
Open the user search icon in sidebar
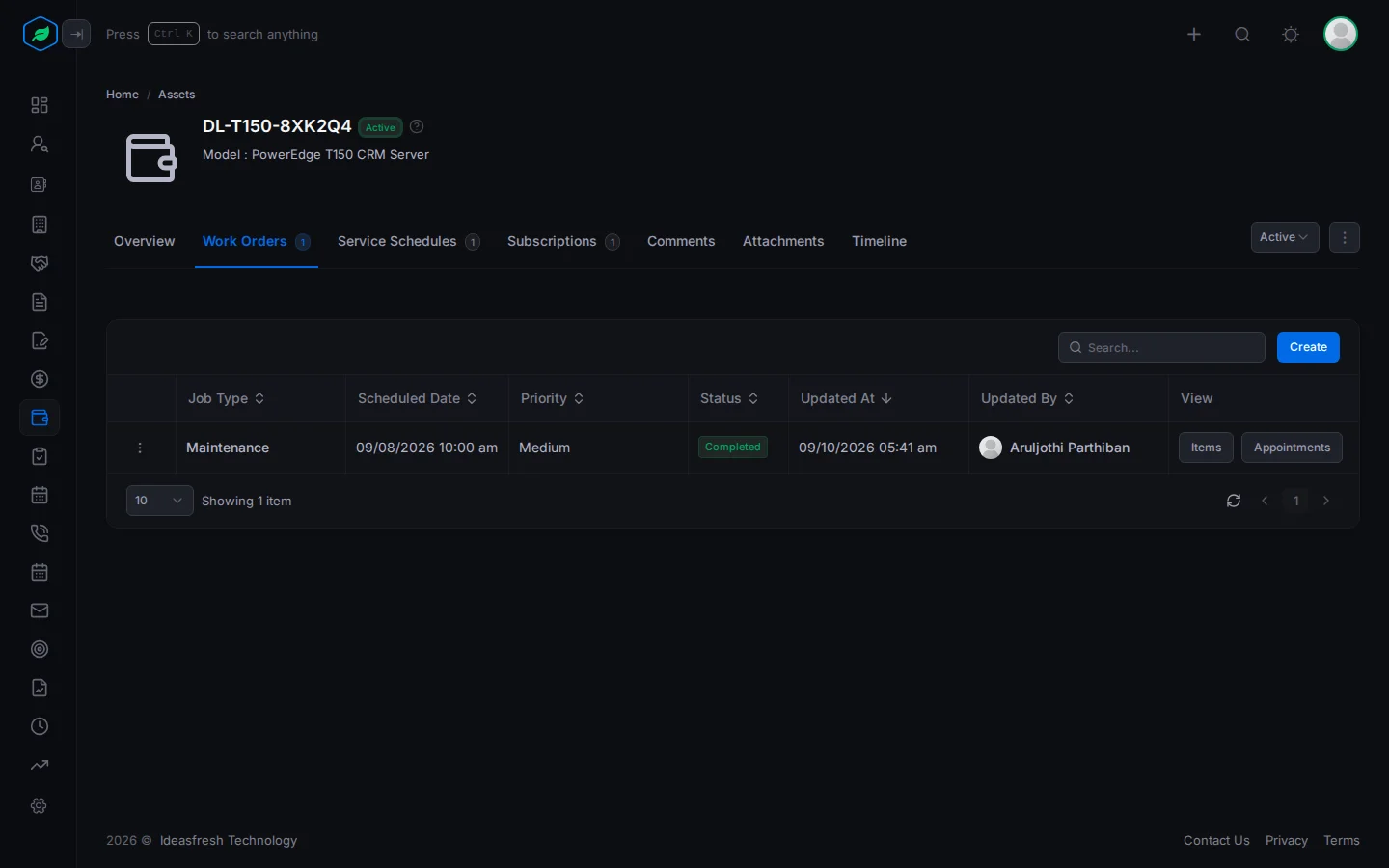[x=40, y=144]
